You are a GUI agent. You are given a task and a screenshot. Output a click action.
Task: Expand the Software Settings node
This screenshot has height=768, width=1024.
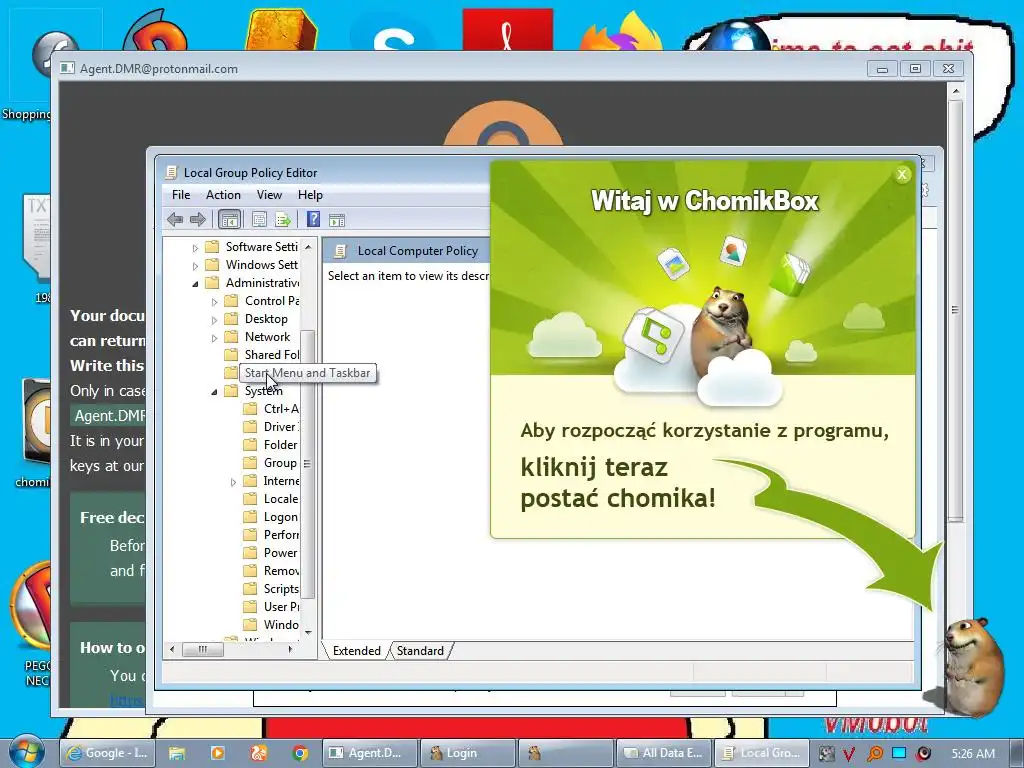pos(195,248)
